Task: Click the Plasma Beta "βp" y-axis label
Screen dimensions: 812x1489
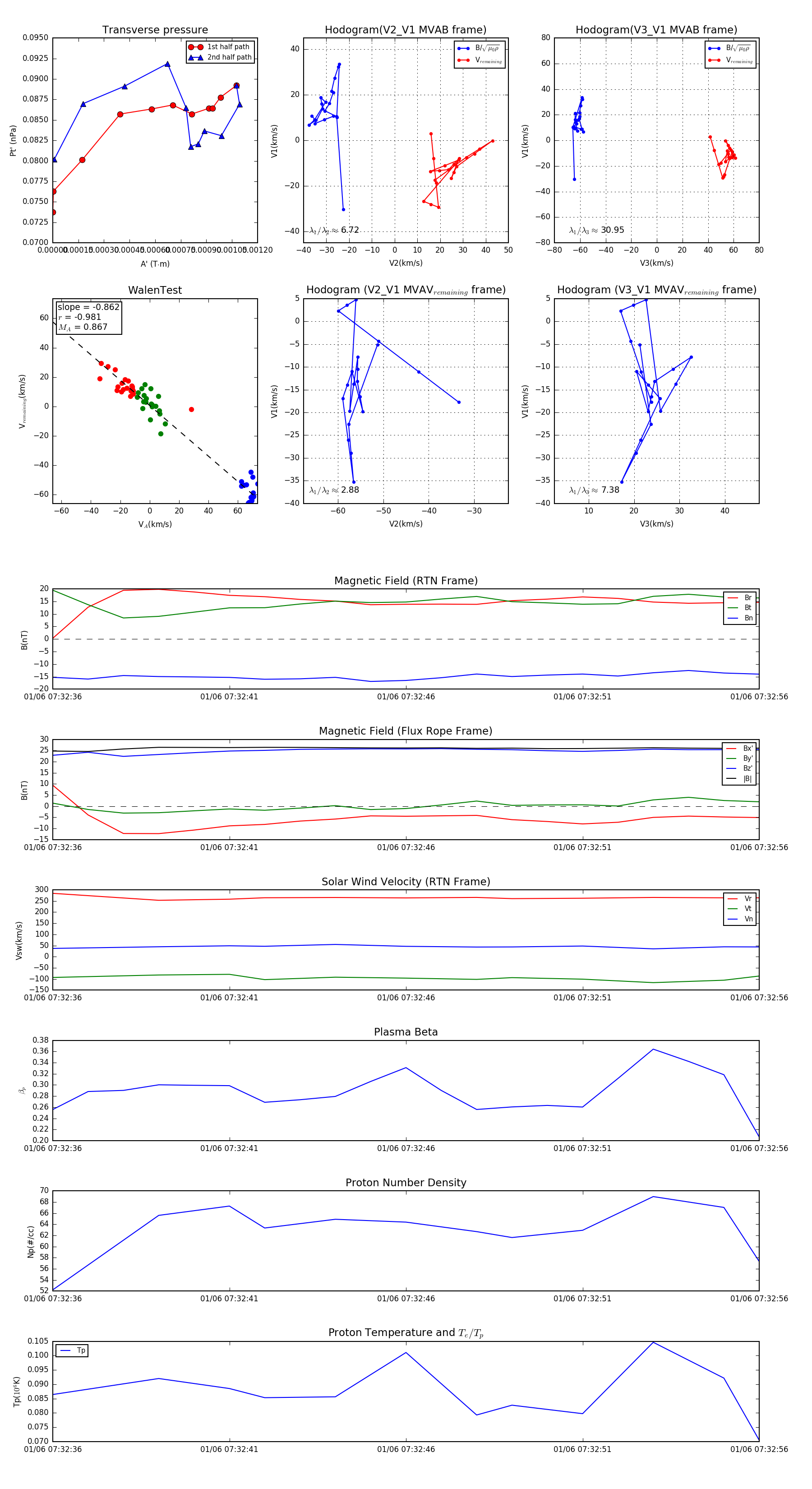Action: 22,1090
